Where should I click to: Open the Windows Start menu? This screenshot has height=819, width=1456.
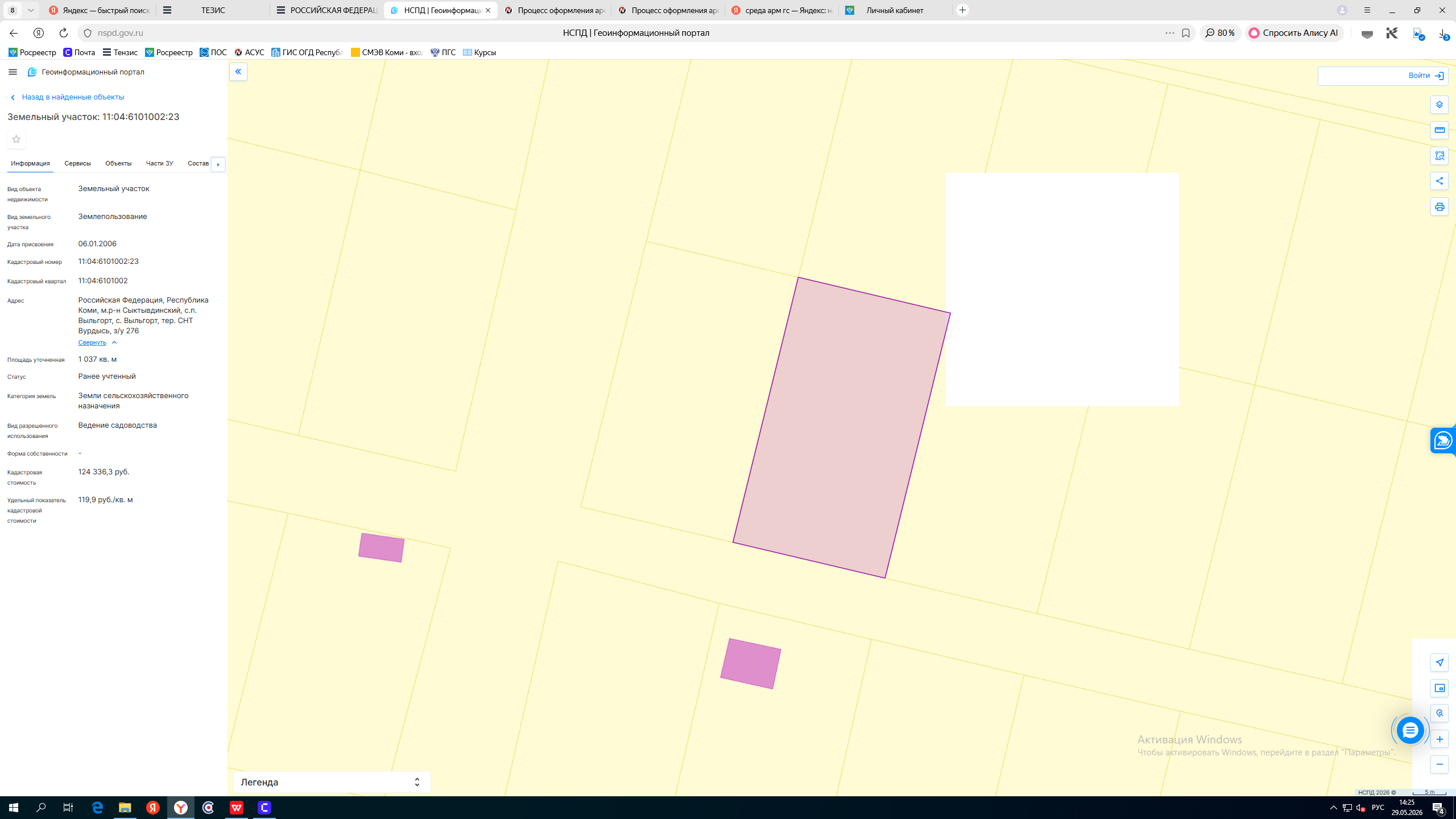click(x=14, y=808)
